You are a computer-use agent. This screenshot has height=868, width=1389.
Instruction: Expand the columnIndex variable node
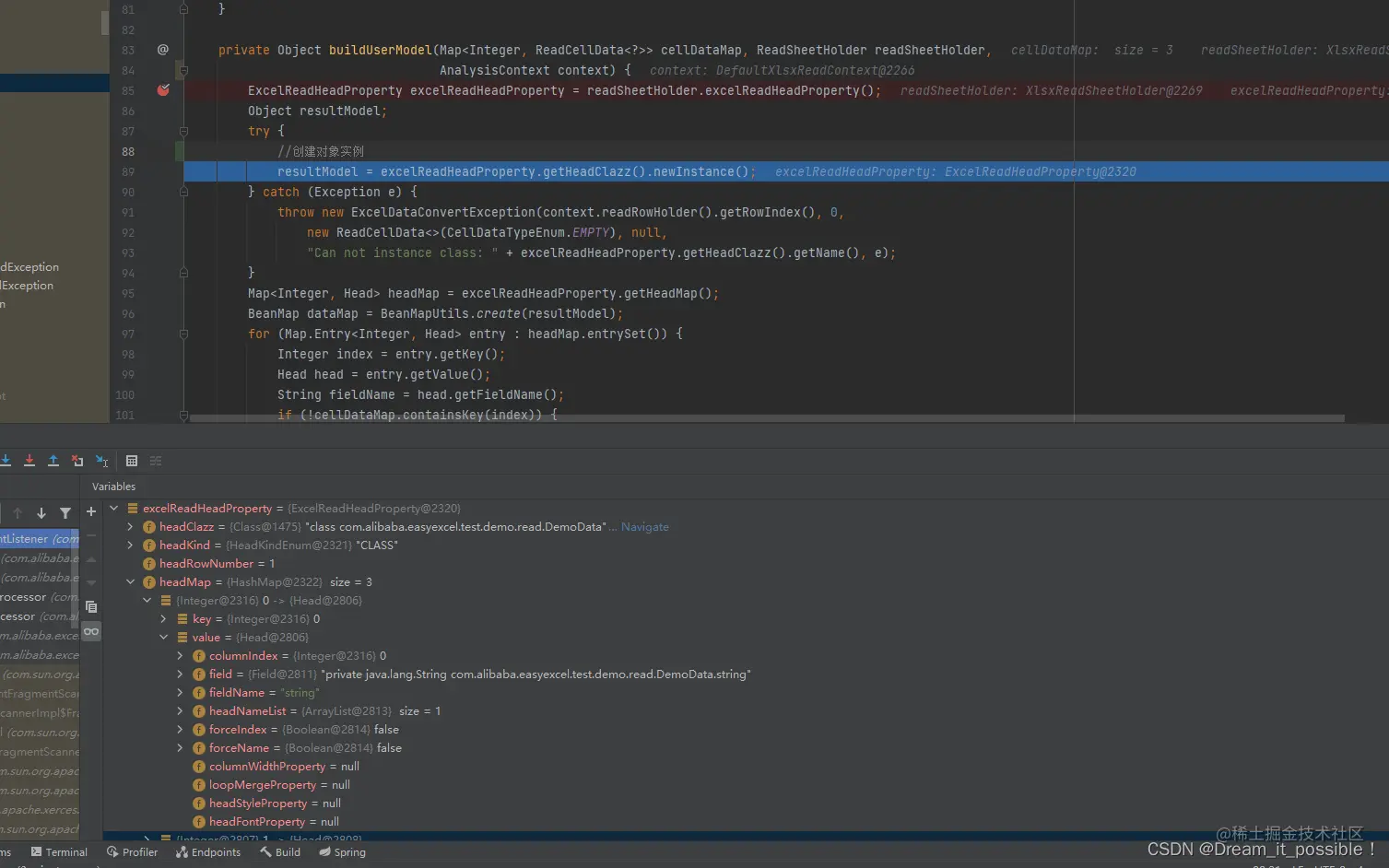(x=181, y=656)
